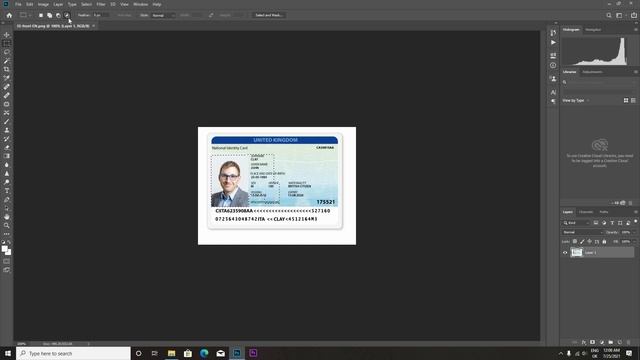Select the Gradient tool

[x=7, y=156]
